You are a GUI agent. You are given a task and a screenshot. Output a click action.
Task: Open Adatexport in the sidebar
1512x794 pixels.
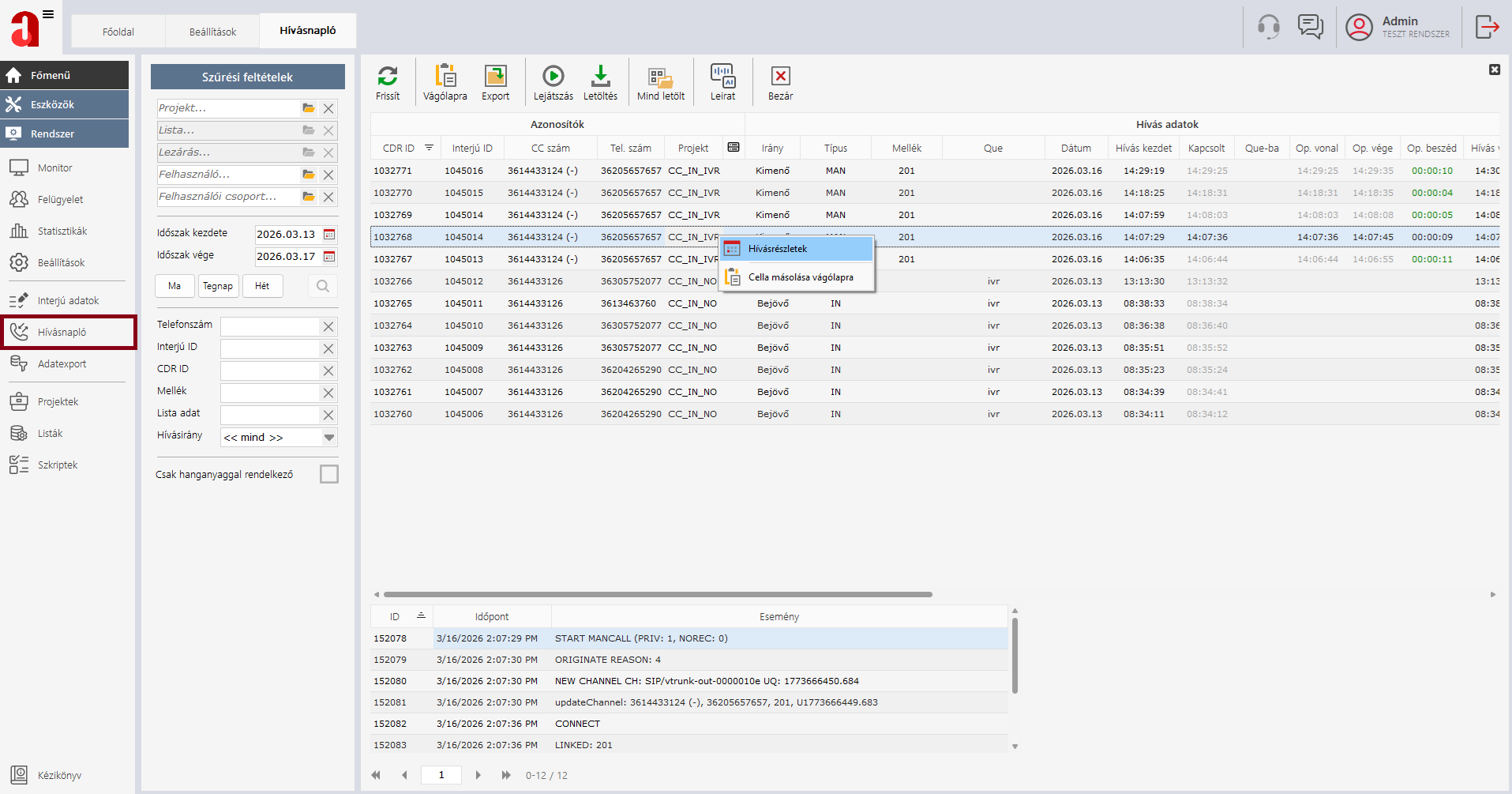pyautogui.click(x=62, y=364)
